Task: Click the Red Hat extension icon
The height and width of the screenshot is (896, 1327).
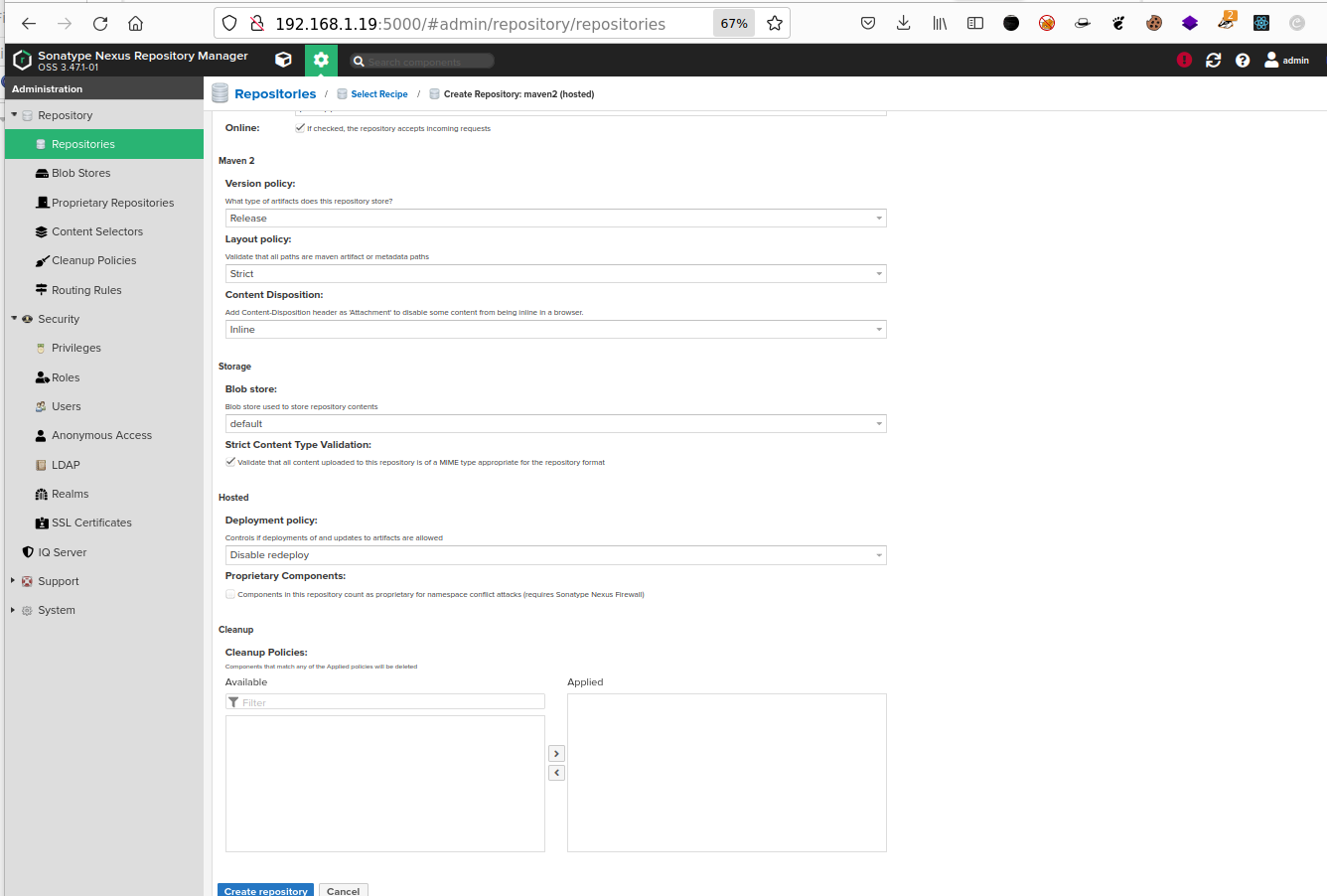Action: click(1083, 23)
